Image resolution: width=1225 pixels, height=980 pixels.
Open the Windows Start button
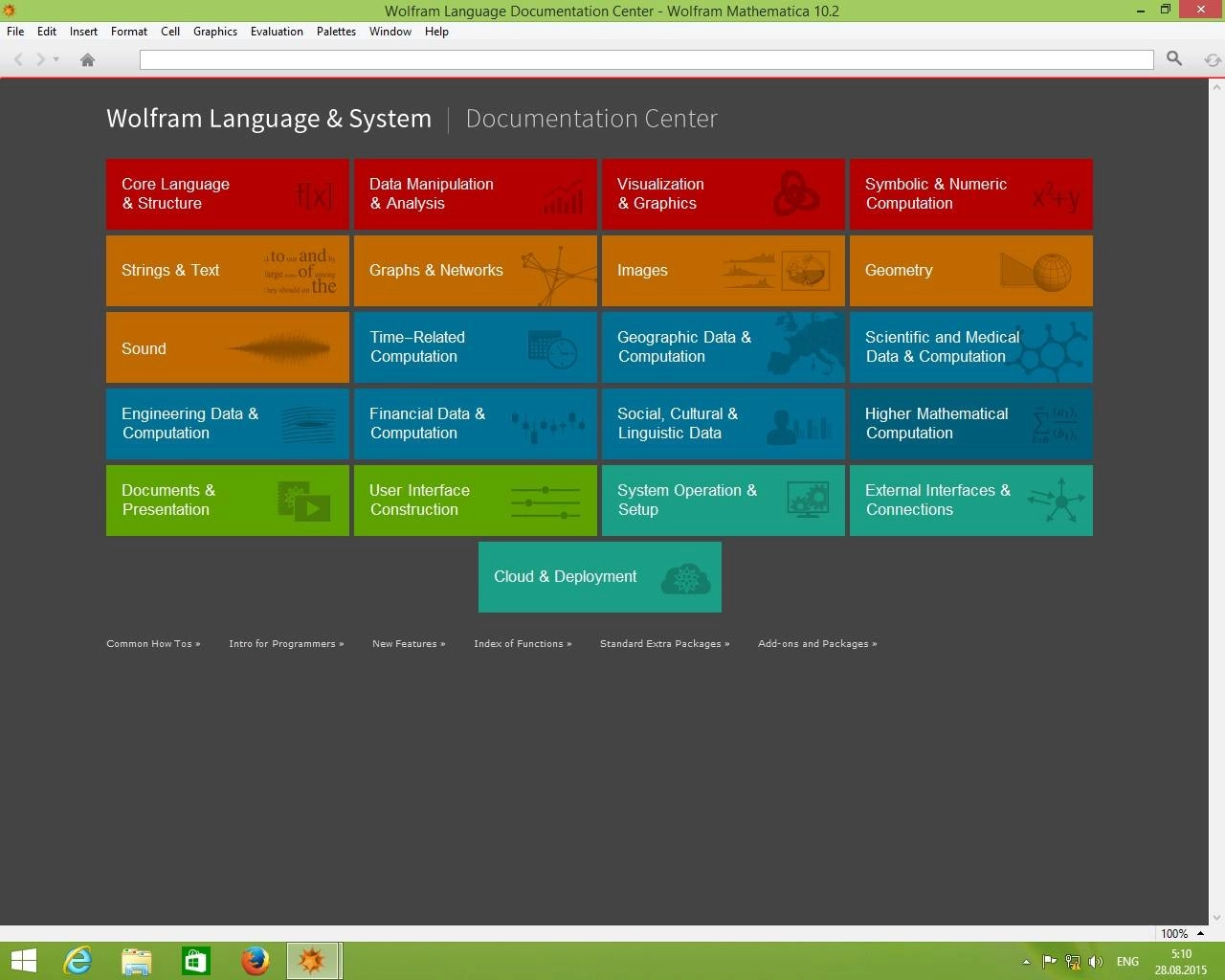pos(23,961)
